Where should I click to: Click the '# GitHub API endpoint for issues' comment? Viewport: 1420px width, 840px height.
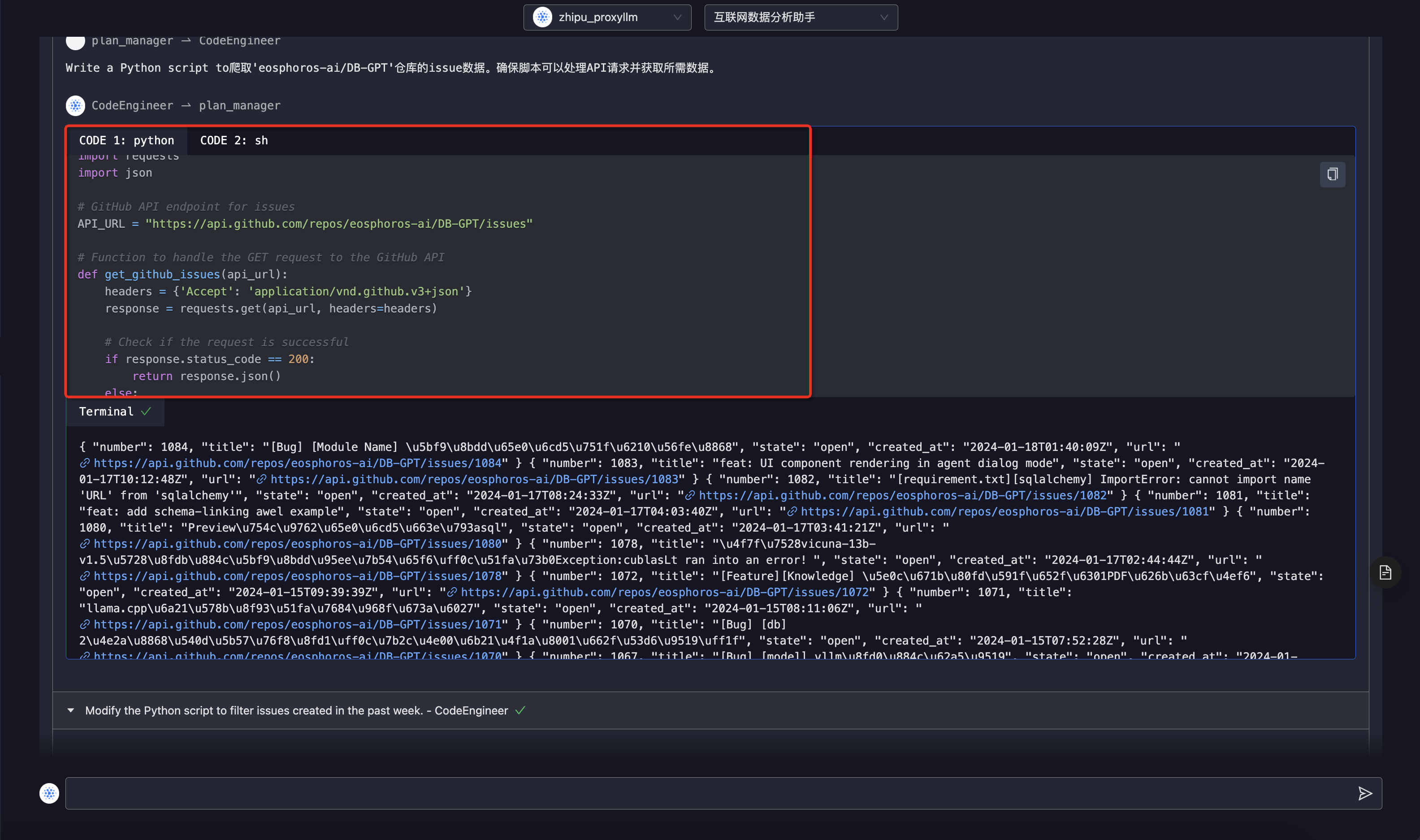(186, 207)
